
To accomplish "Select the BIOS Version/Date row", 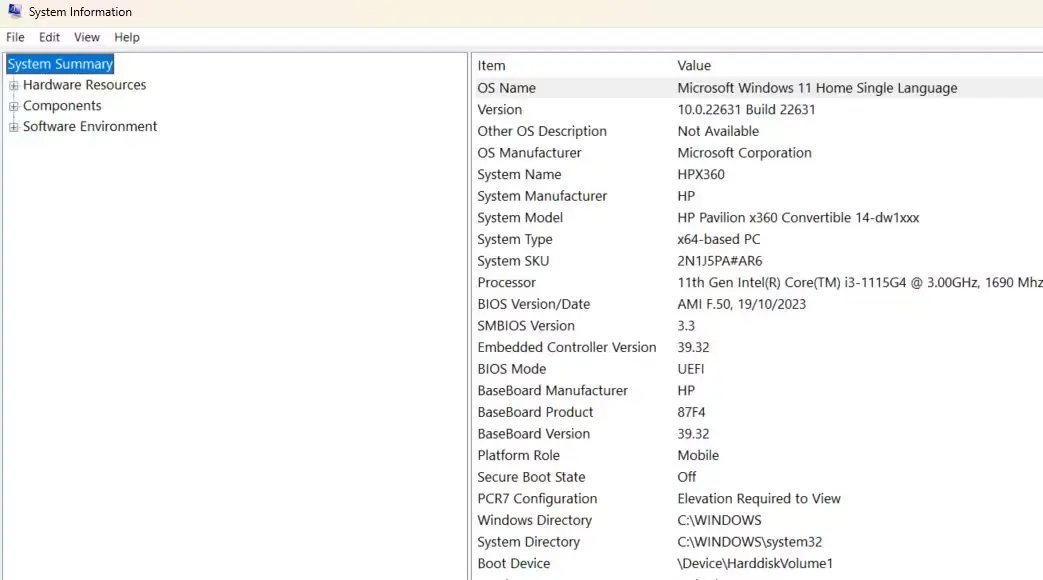I will [600, 304].
